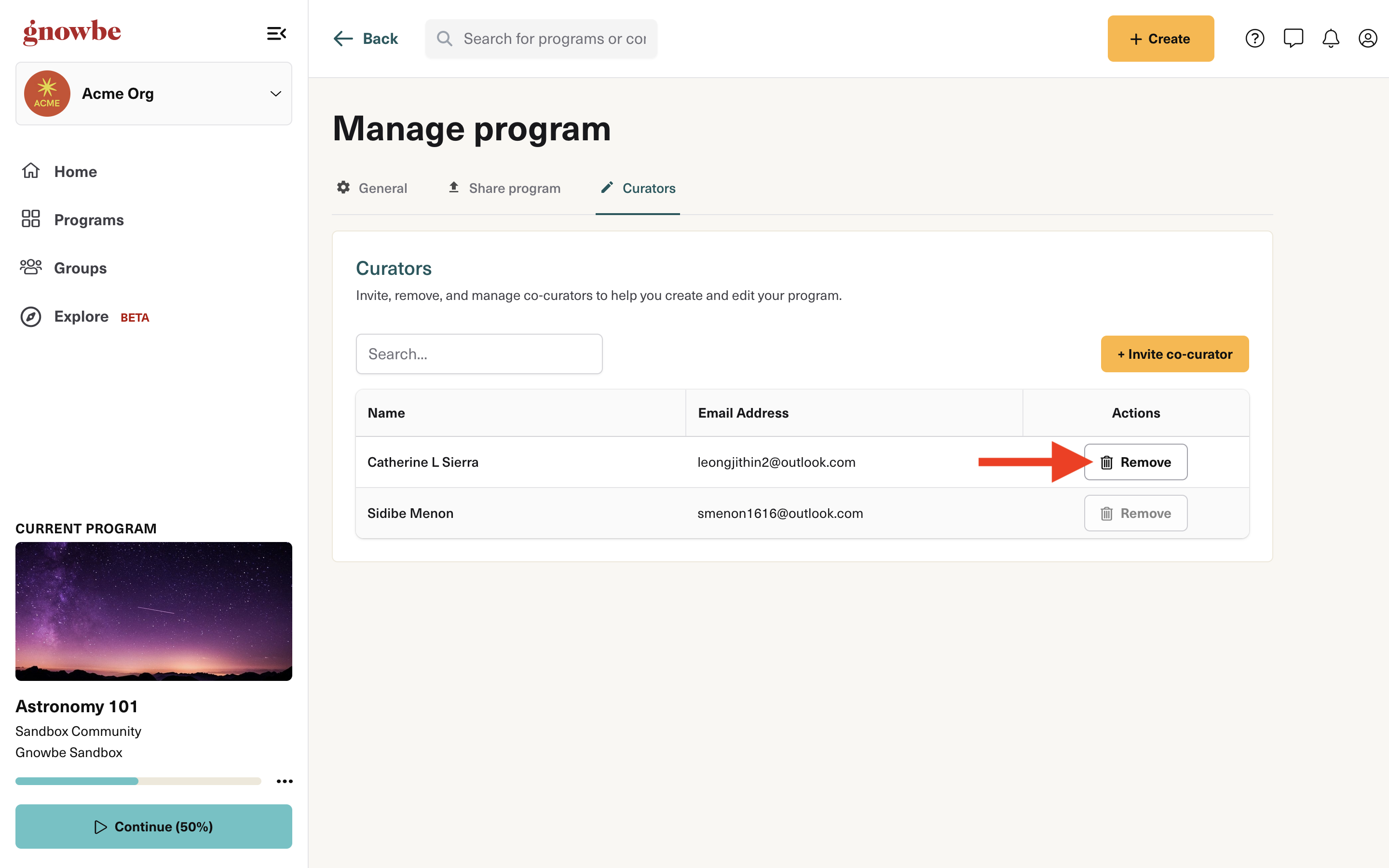The image size is (1389, 868).
Task: Click the Sandbox Community text
Action: coord(78,732)
